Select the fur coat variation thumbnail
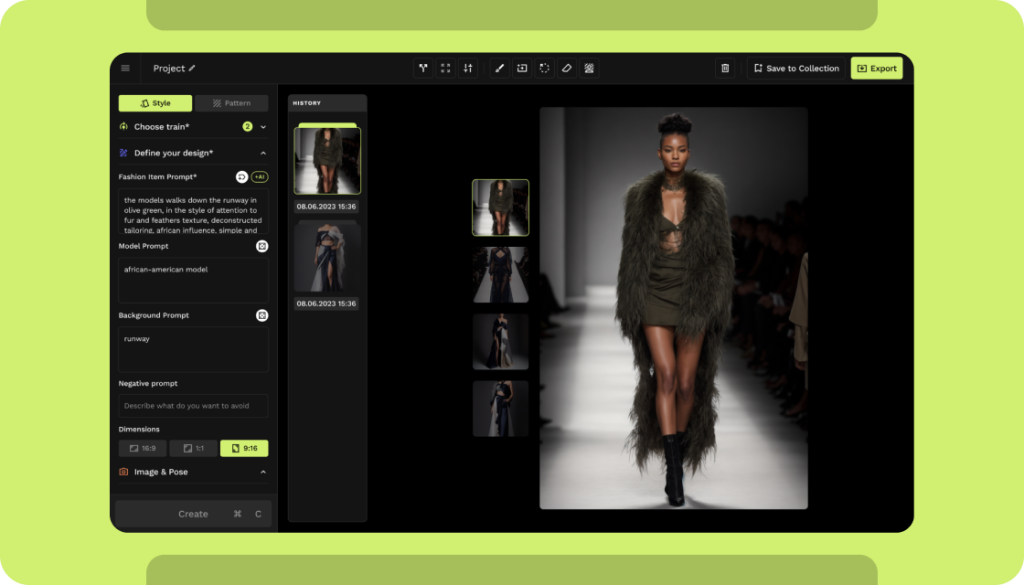Viewport: 1024px width, 585px height. [x=500, y=208]
